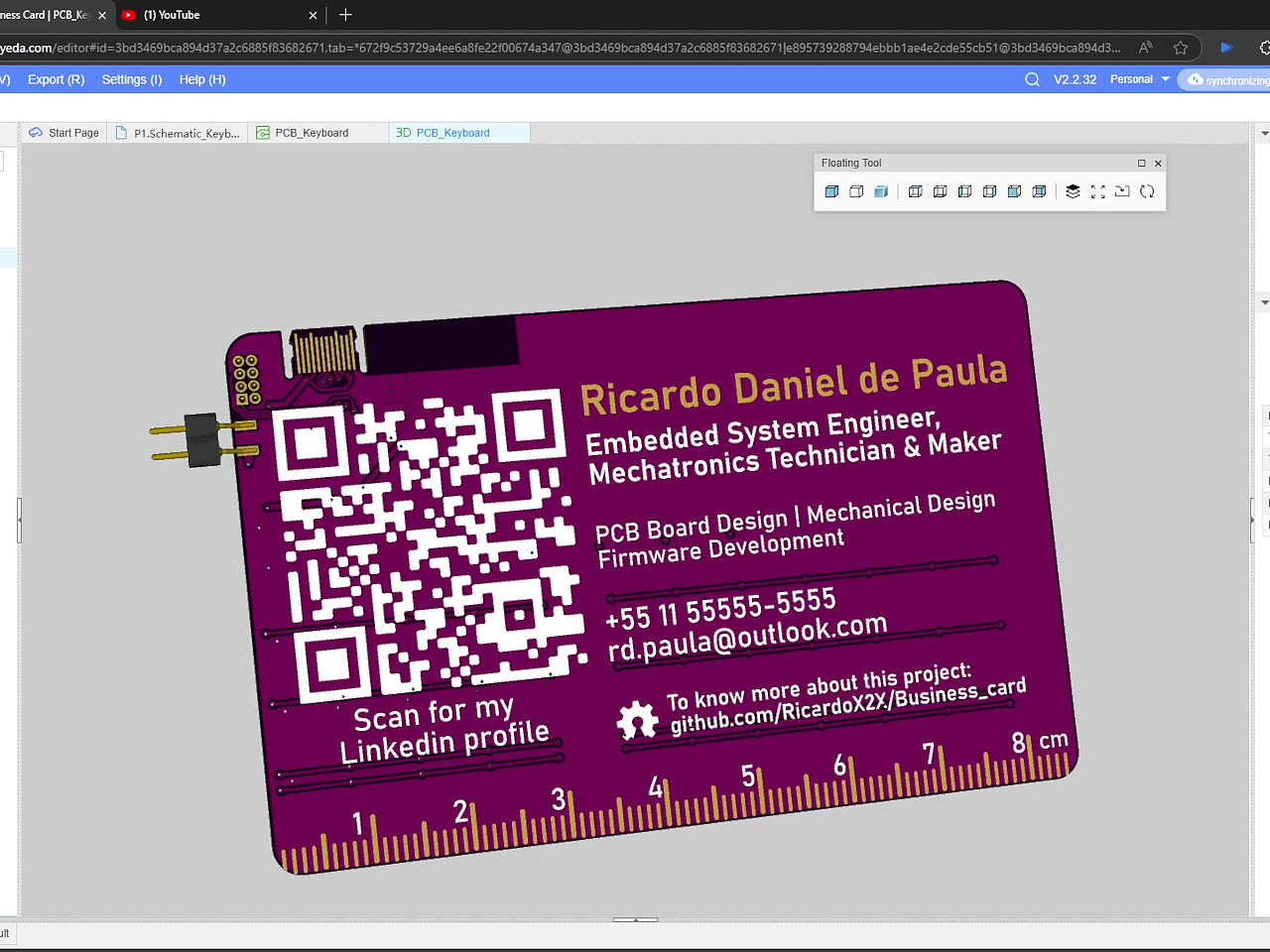Open the Start Page tab

coord(64,133)
